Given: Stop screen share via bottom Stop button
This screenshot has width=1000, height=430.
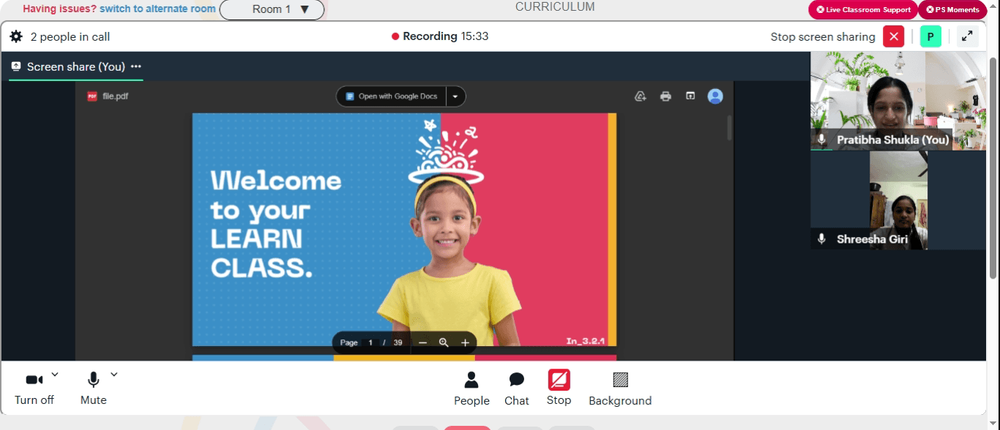Looking at the screenshot, I should coord(559,388).
